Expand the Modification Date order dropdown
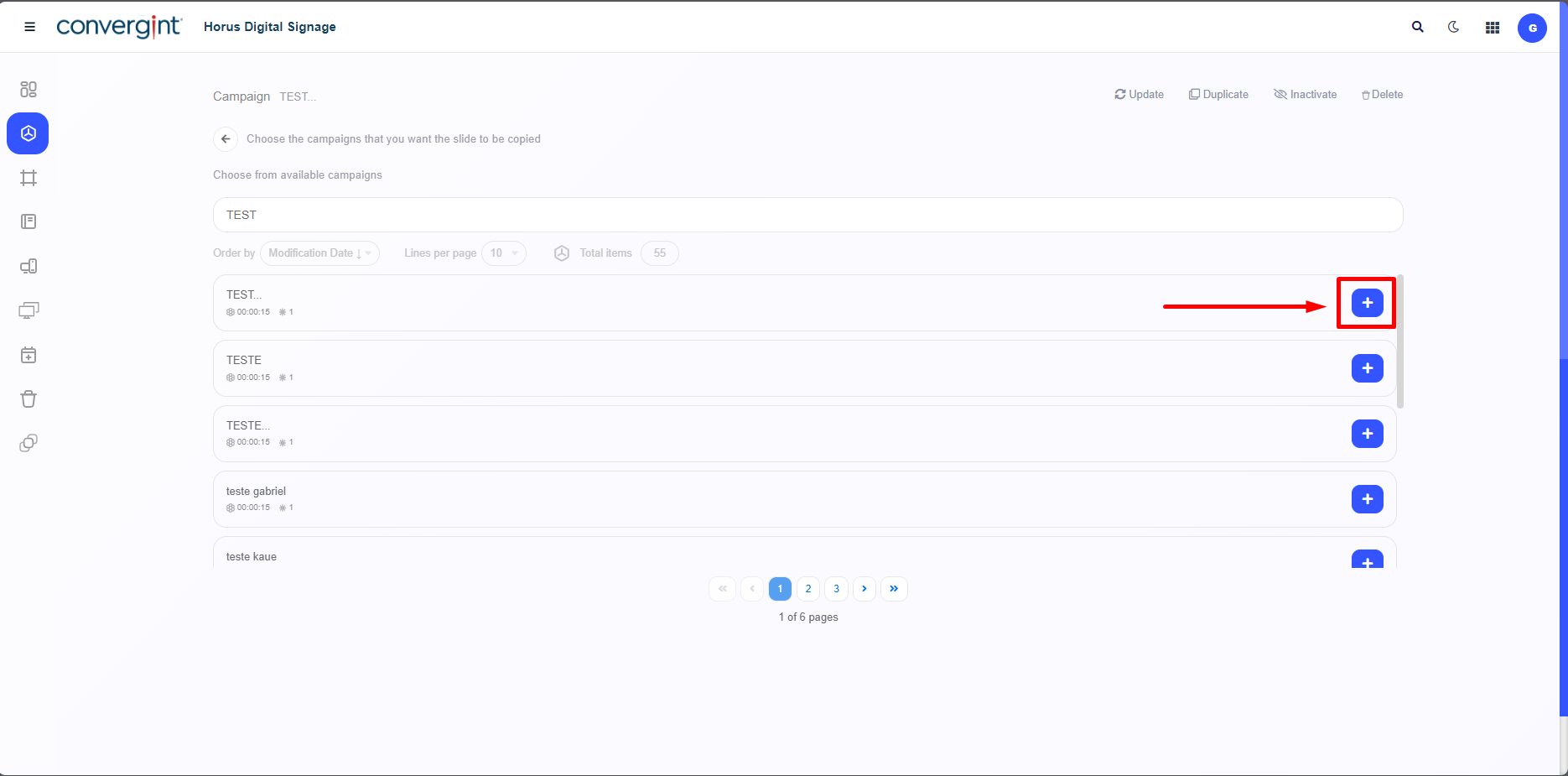 [x=319, y=253]
